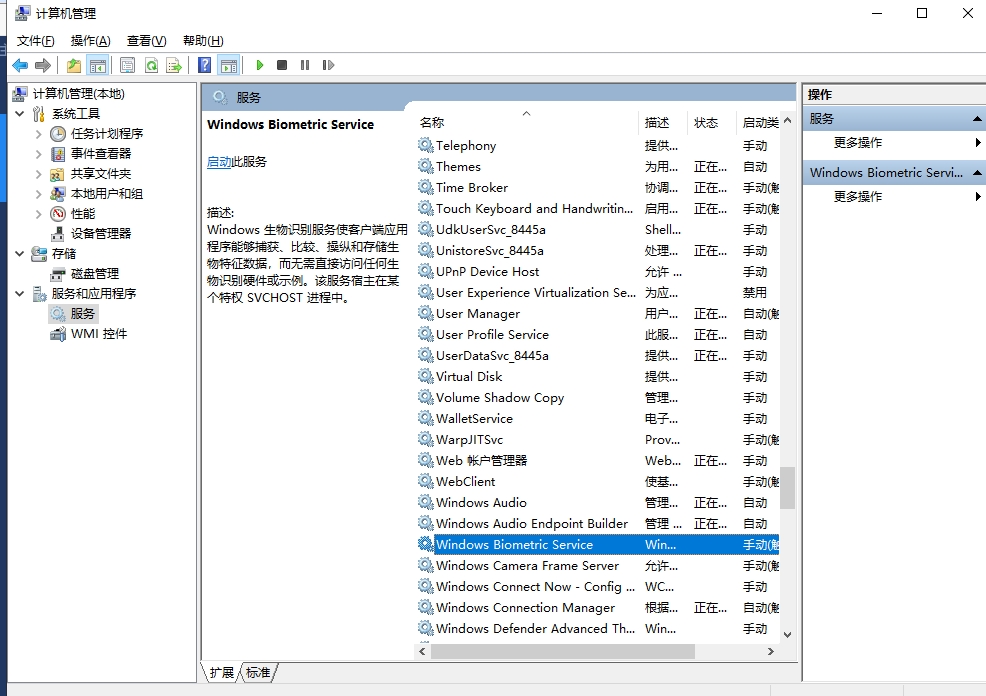Start the service with green play icon
This screenshot has width=986, height=696.
(x=260, y=65)
